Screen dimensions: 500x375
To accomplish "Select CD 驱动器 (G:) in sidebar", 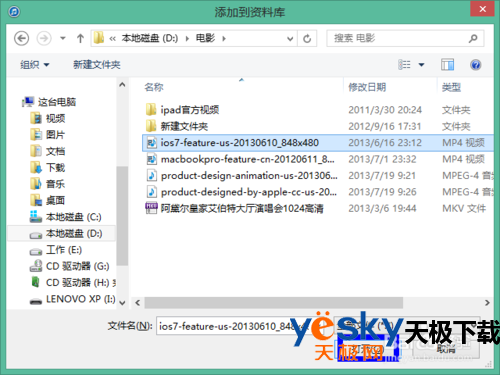I will (x=69, y=266).
